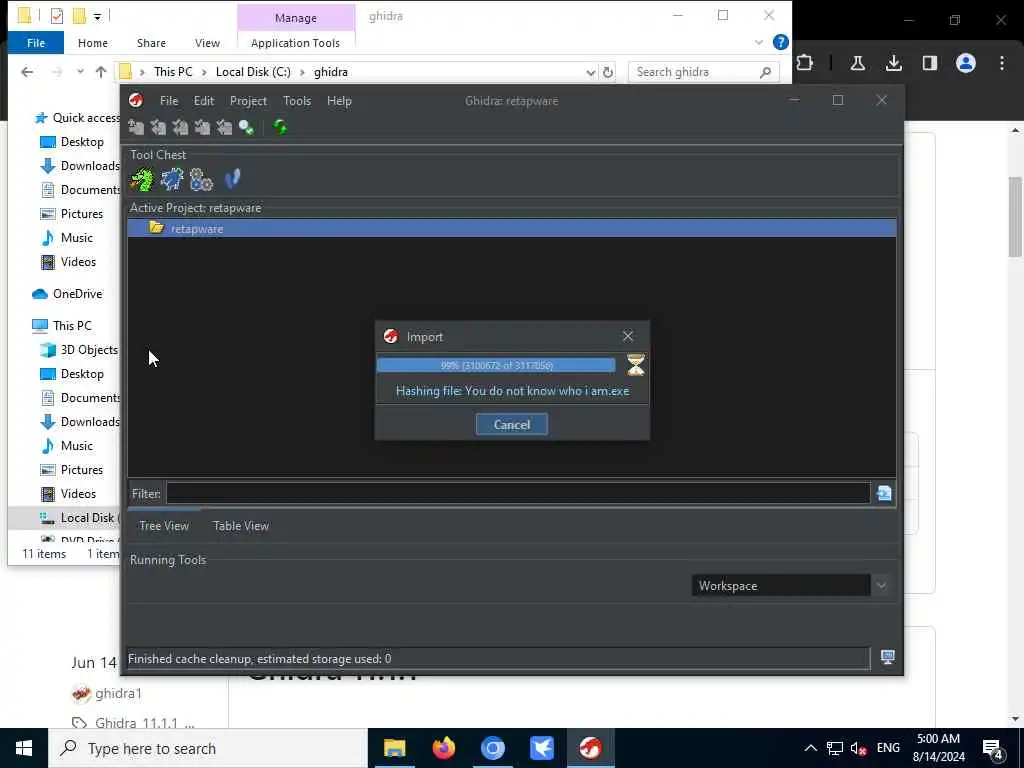The height and width of the screenshot is (768, 1024).
Task: Show hidden system tray icons
Action: 810,748
